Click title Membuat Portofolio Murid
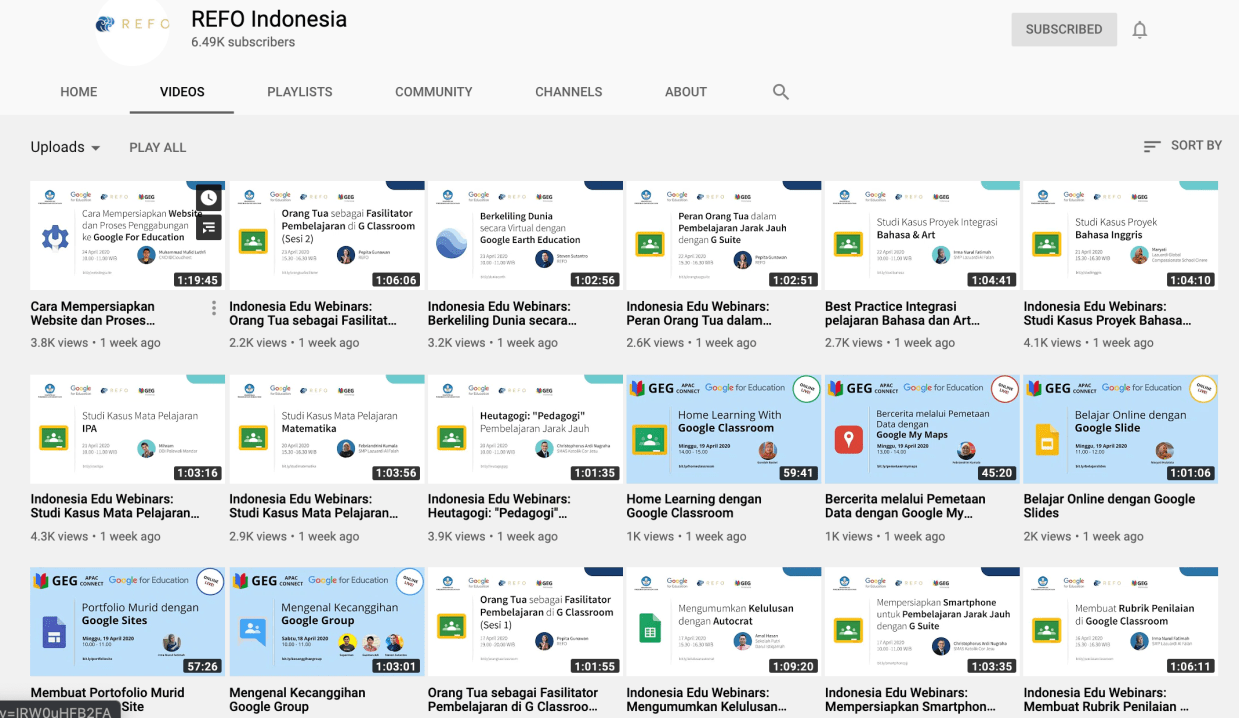This screenshot has width=1239, height=718. [108, 699]
